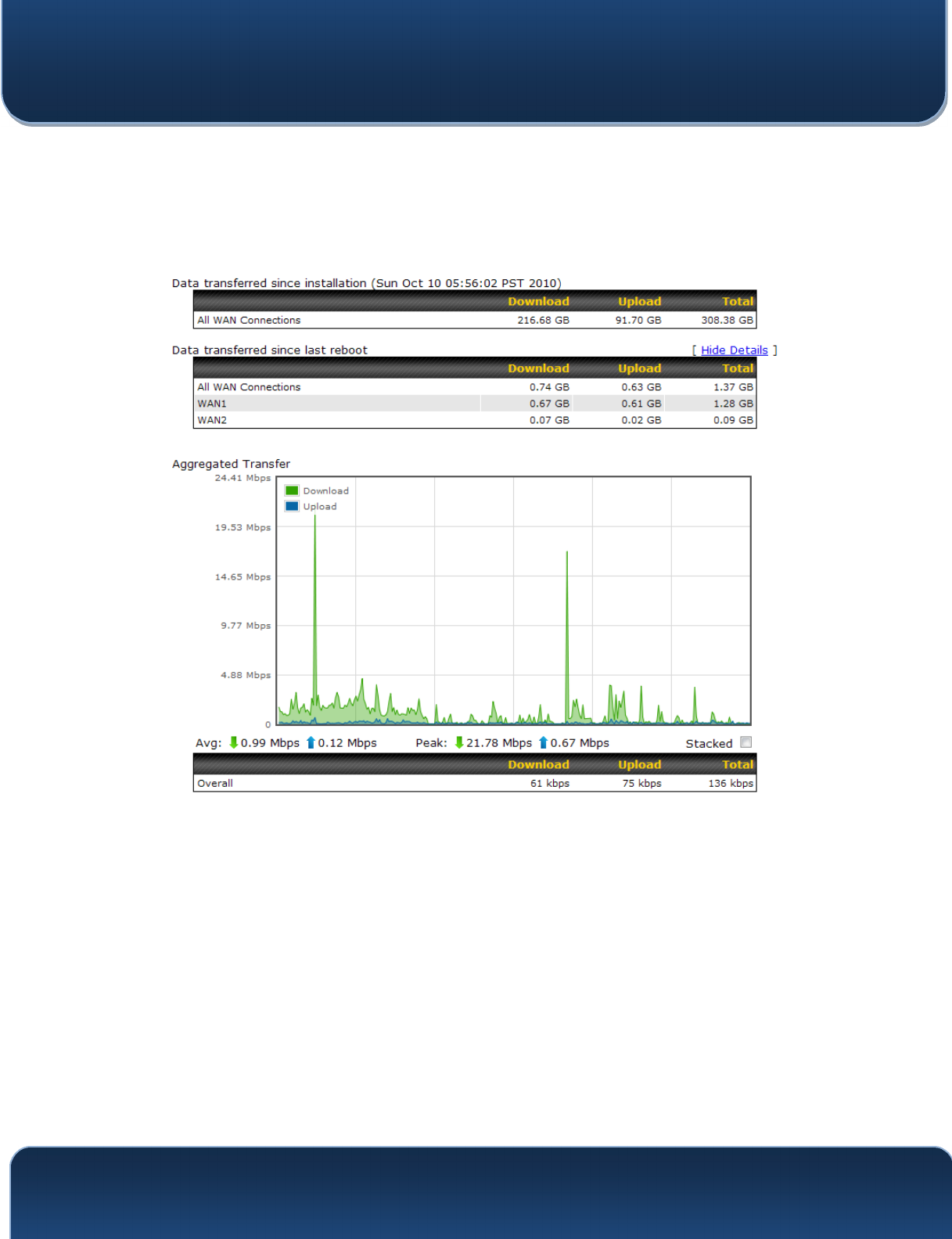Click the 14.65 Mbps axis label
The width and height of the screenshot is (952, 1239).
(242, 576)
